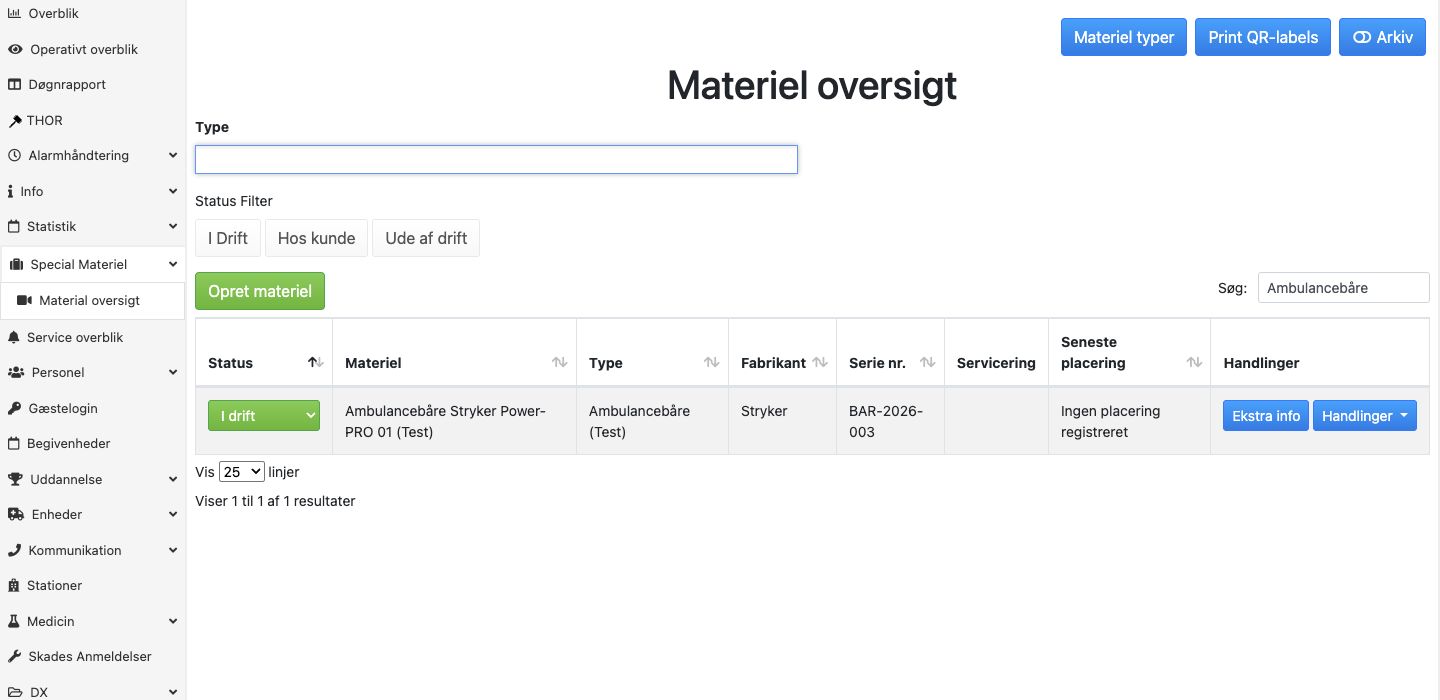Click serial number BAR-2026-003 cell
The image size is (1440, 700).
tap(890, 421)
